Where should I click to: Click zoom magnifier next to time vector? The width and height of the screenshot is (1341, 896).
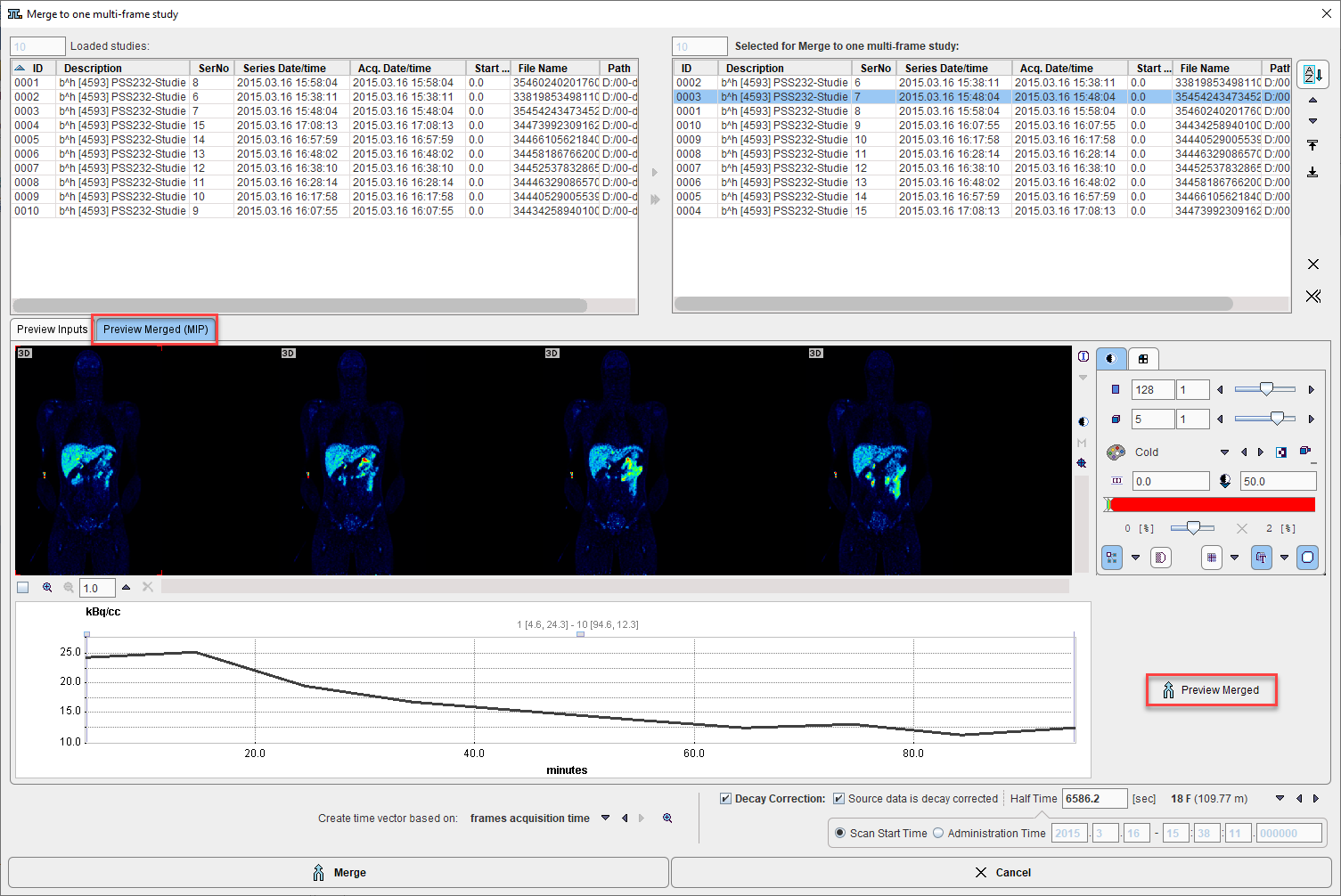click(667, 818)
